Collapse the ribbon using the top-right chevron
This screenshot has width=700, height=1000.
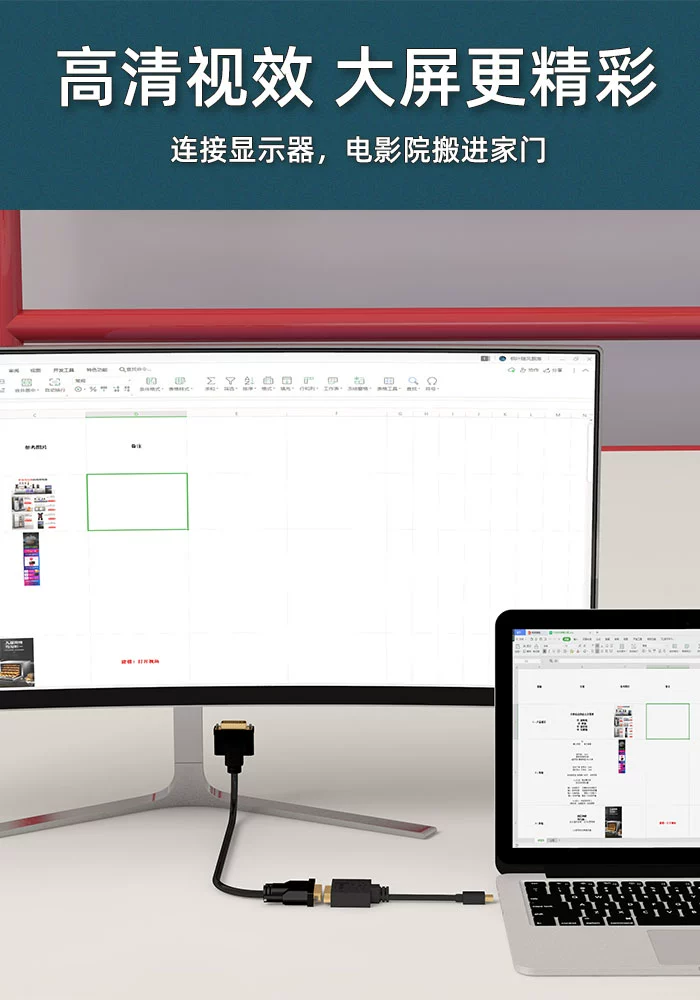(585, 370)
